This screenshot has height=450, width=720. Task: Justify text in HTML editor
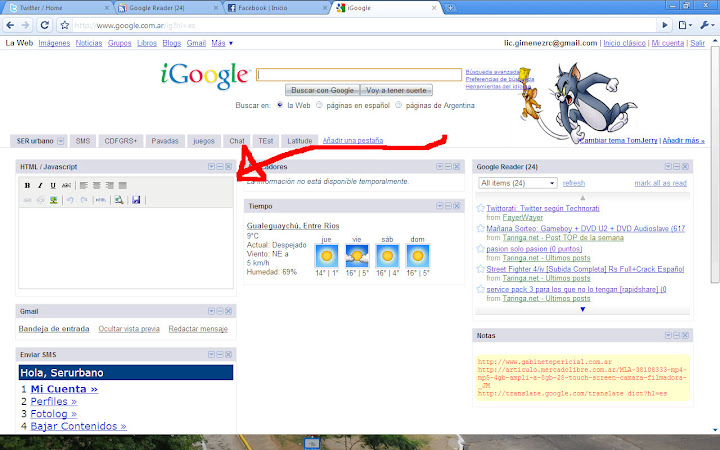(x=123, y=186)
